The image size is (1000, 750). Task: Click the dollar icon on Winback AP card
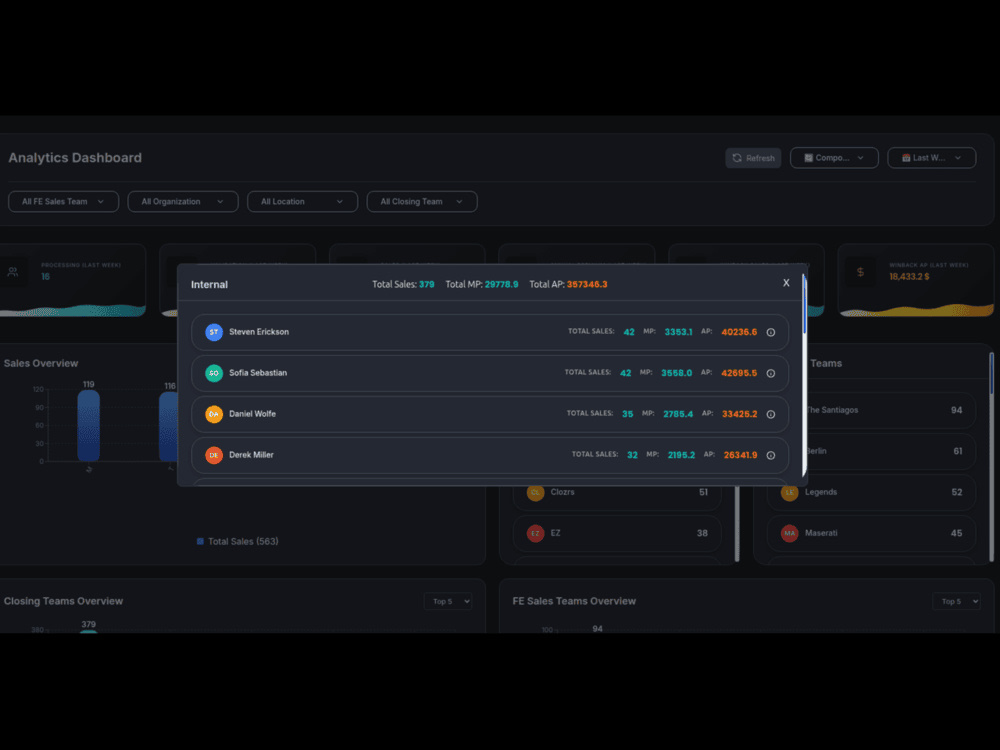pyautogui.click(x=860, y=272)
